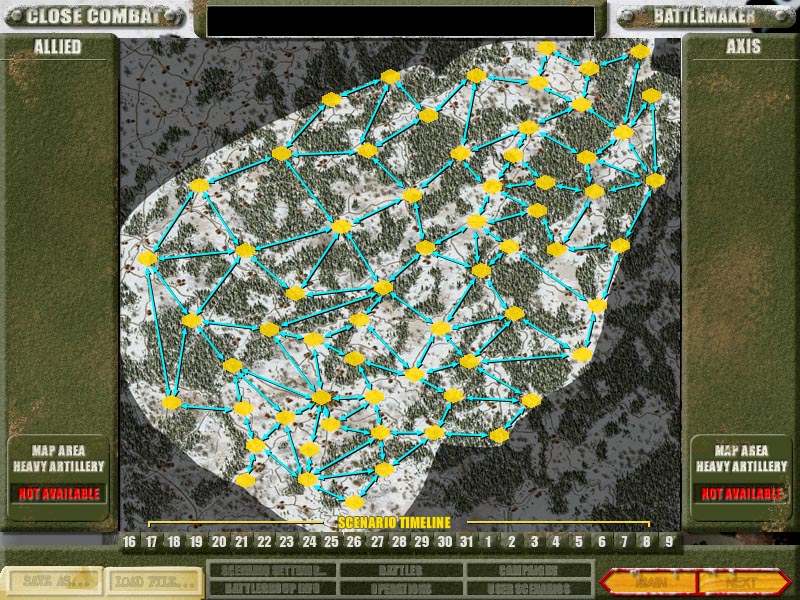Select the westernmost yellow map node
800x600 pixels.
click(x=147, y=258)
